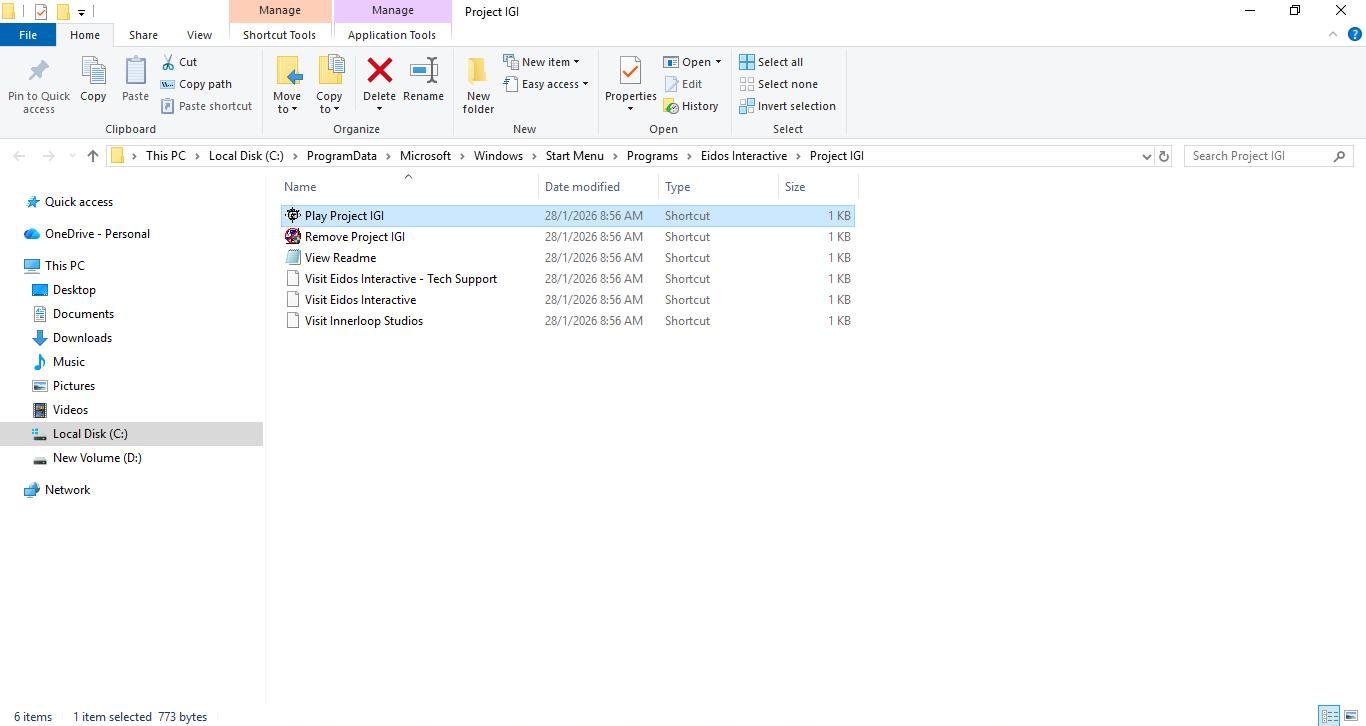Click the Delete red X icon
The image size is (1366, 726).
click(x=379, y=72)
